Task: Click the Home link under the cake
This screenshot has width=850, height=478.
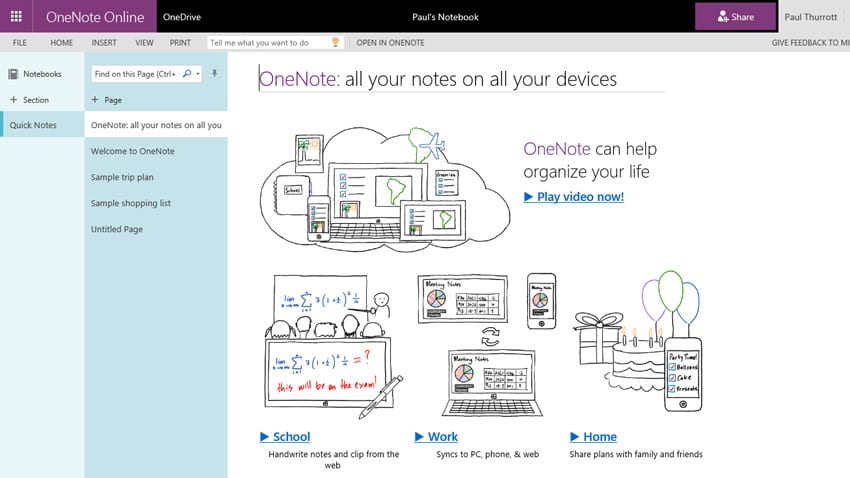Action: [x=594, y=437]
